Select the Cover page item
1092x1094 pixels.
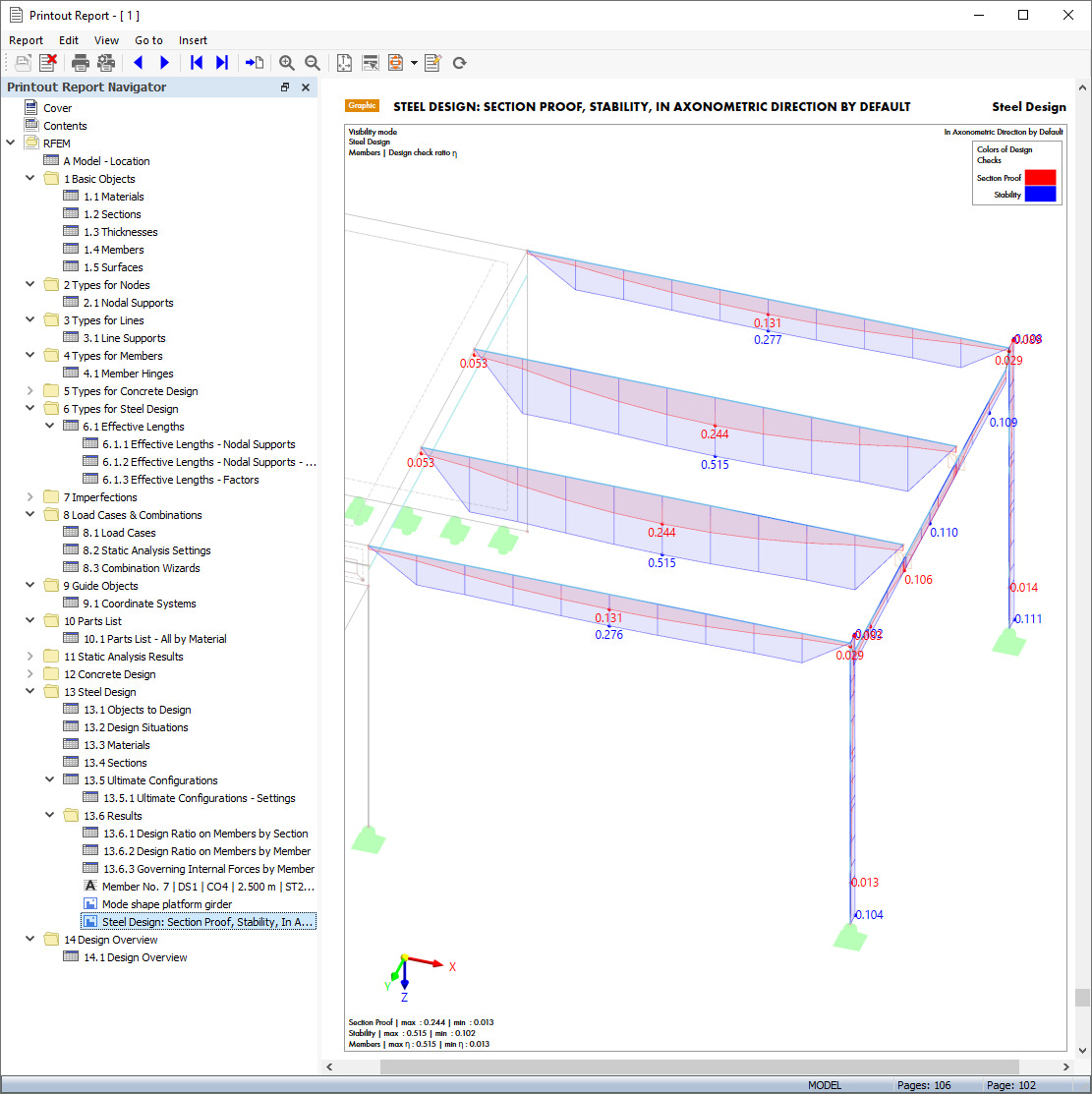[x=57, y=108]
